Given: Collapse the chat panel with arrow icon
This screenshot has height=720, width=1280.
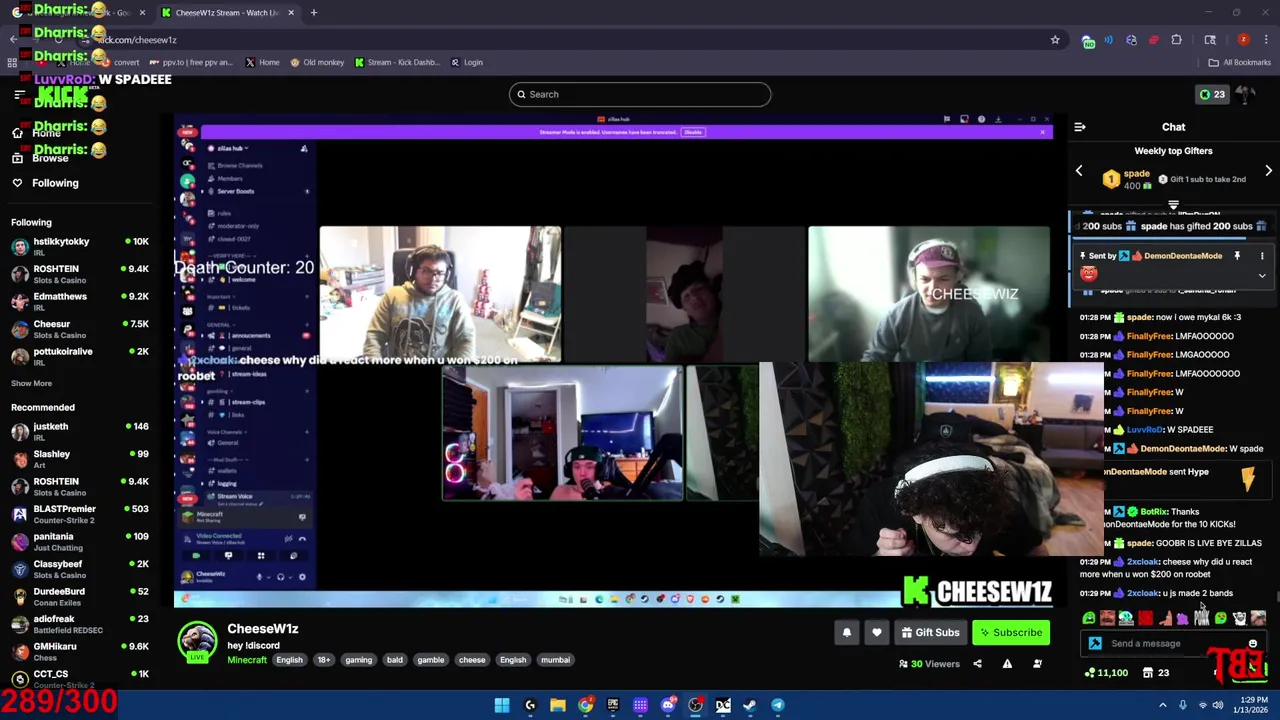Looking at the screenshot, I should 1080,127.
